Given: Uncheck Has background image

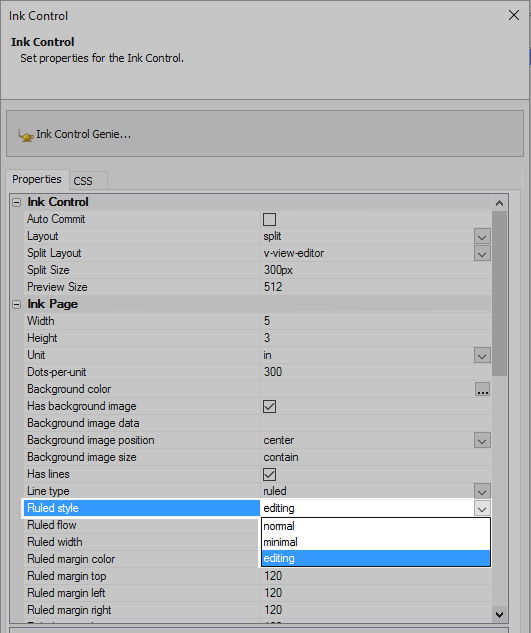Looking at the screenshot, I should [x=269, y=407].
